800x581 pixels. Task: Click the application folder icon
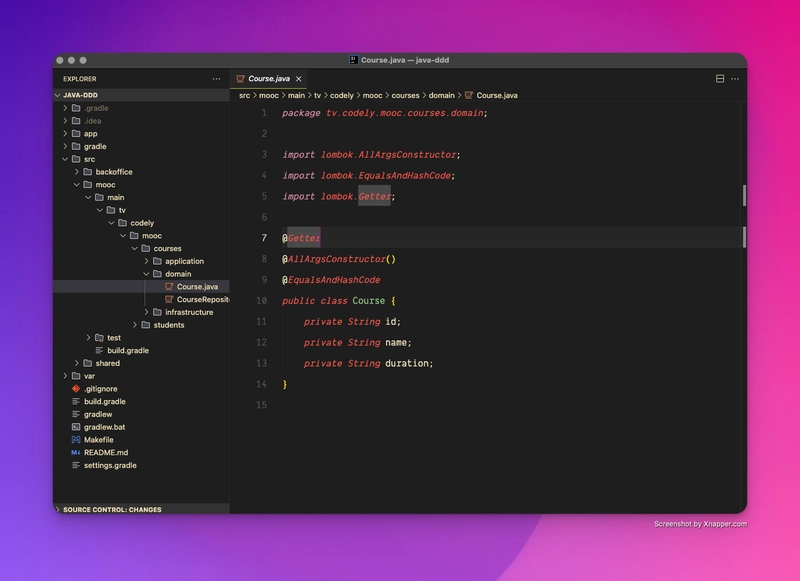[x=157, y=261]
